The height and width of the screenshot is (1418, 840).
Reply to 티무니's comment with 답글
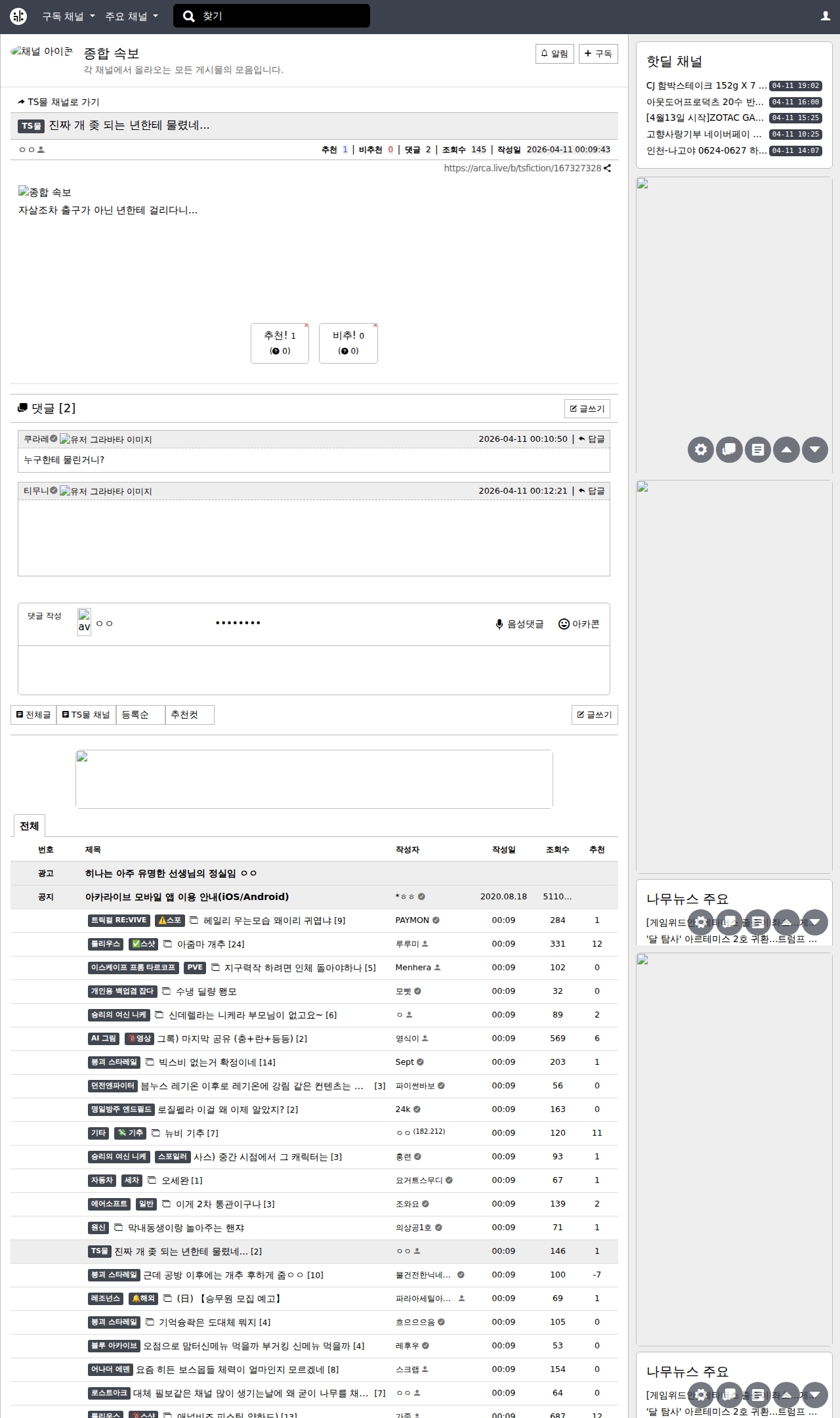coord(592,491)
